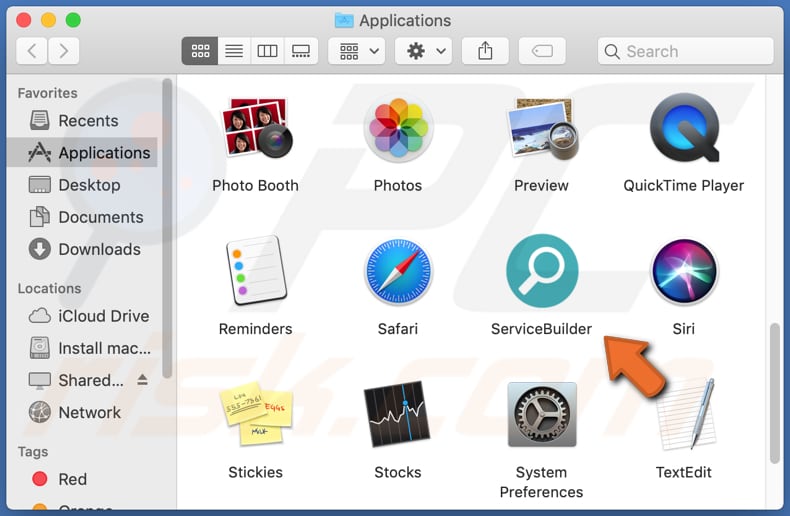Viewport: 790px width, 516px height.
Task: Switch to column view
Action: [x=267, y=51]
